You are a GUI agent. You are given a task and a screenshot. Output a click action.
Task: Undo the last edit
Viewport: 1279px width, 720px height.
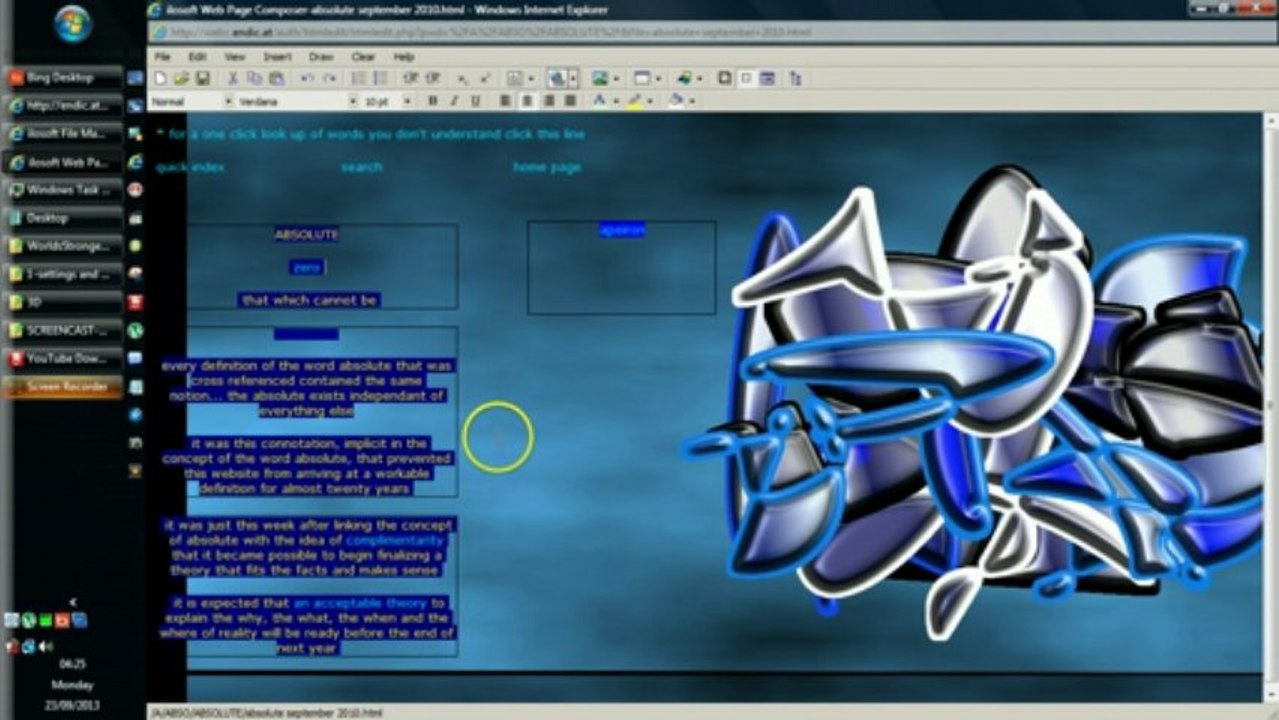click(x=307, y=78)
